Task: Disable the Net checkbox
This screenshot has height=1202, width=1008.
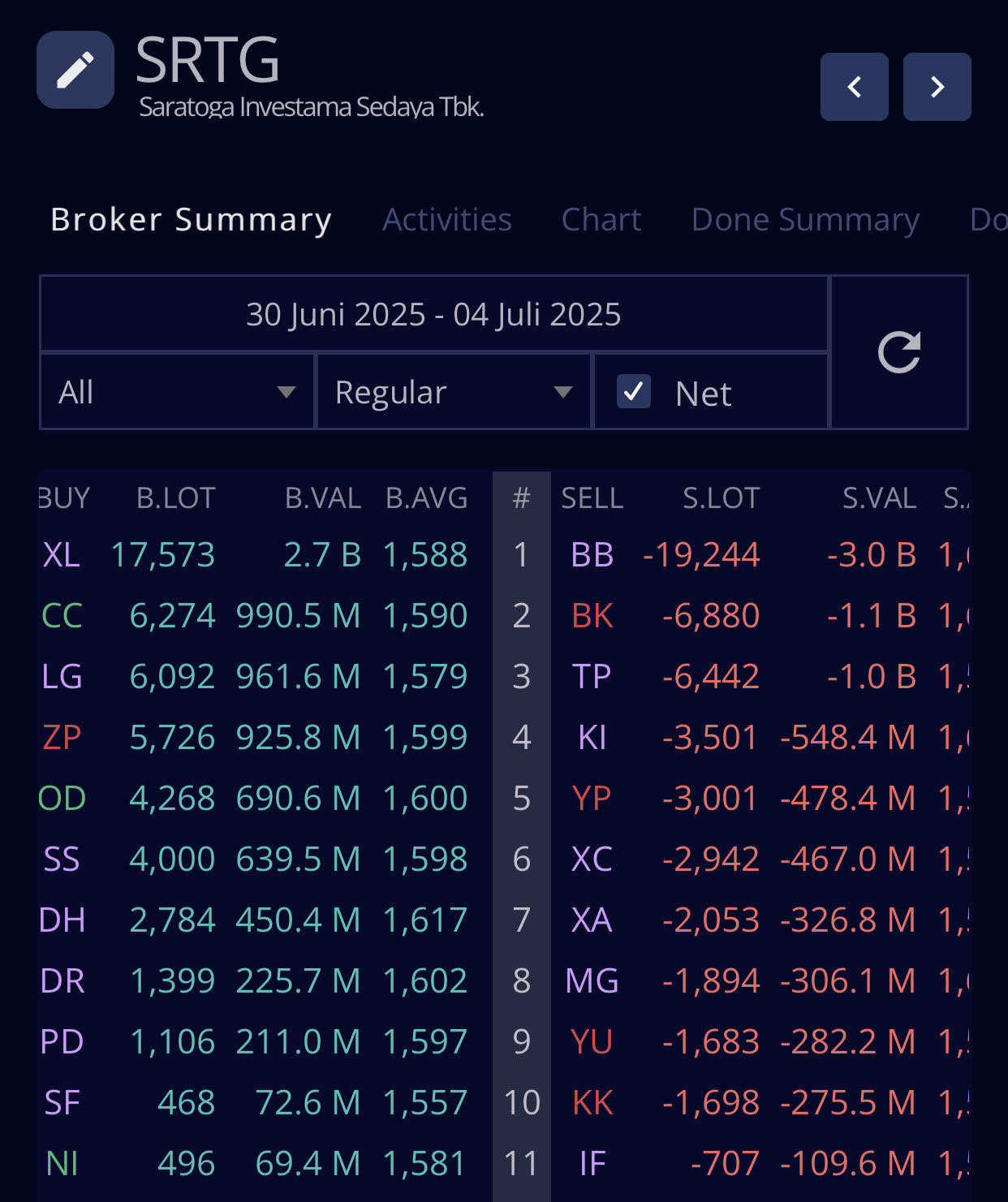Action: 634,390
